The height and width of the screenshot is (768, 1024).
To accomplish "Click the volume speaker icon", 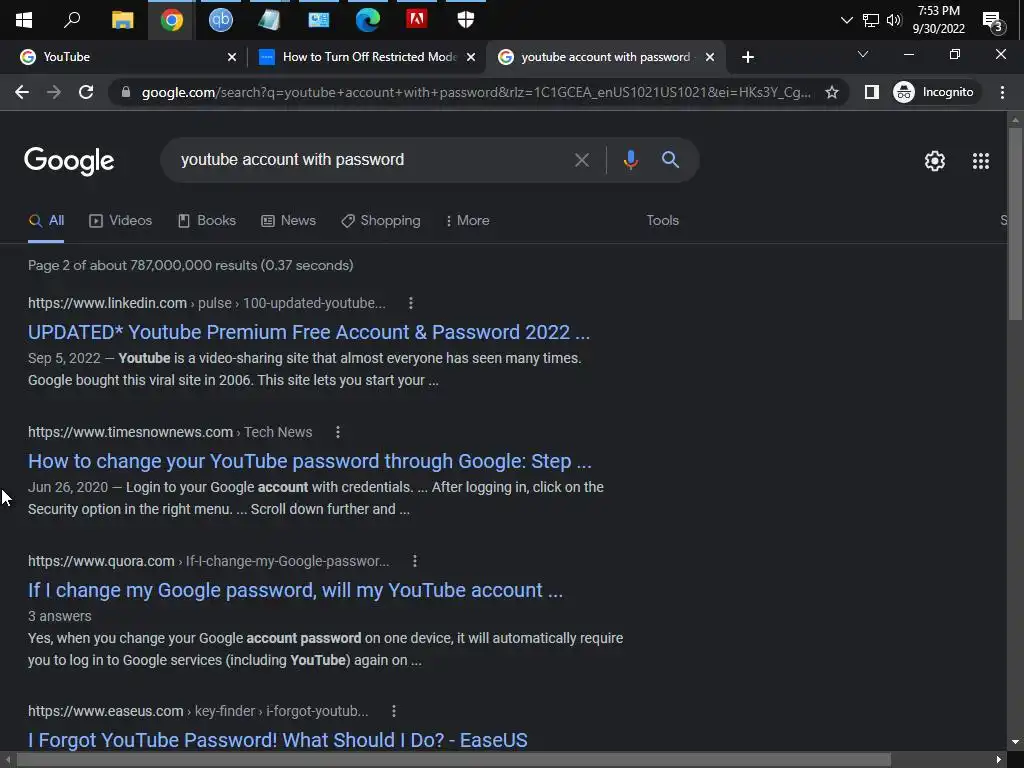I will (x=894, y=20).
